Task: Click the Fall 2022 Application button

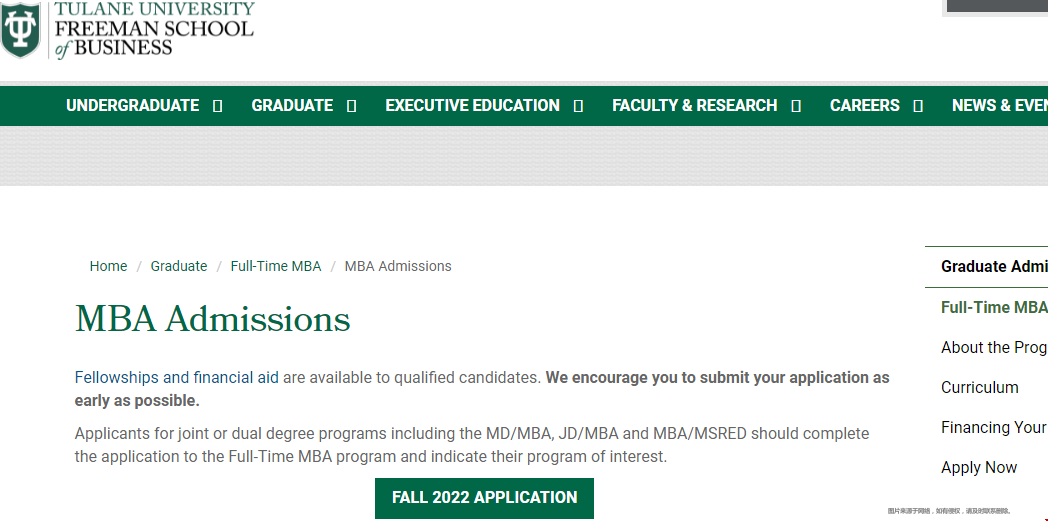Action: (x=485, y=498)
